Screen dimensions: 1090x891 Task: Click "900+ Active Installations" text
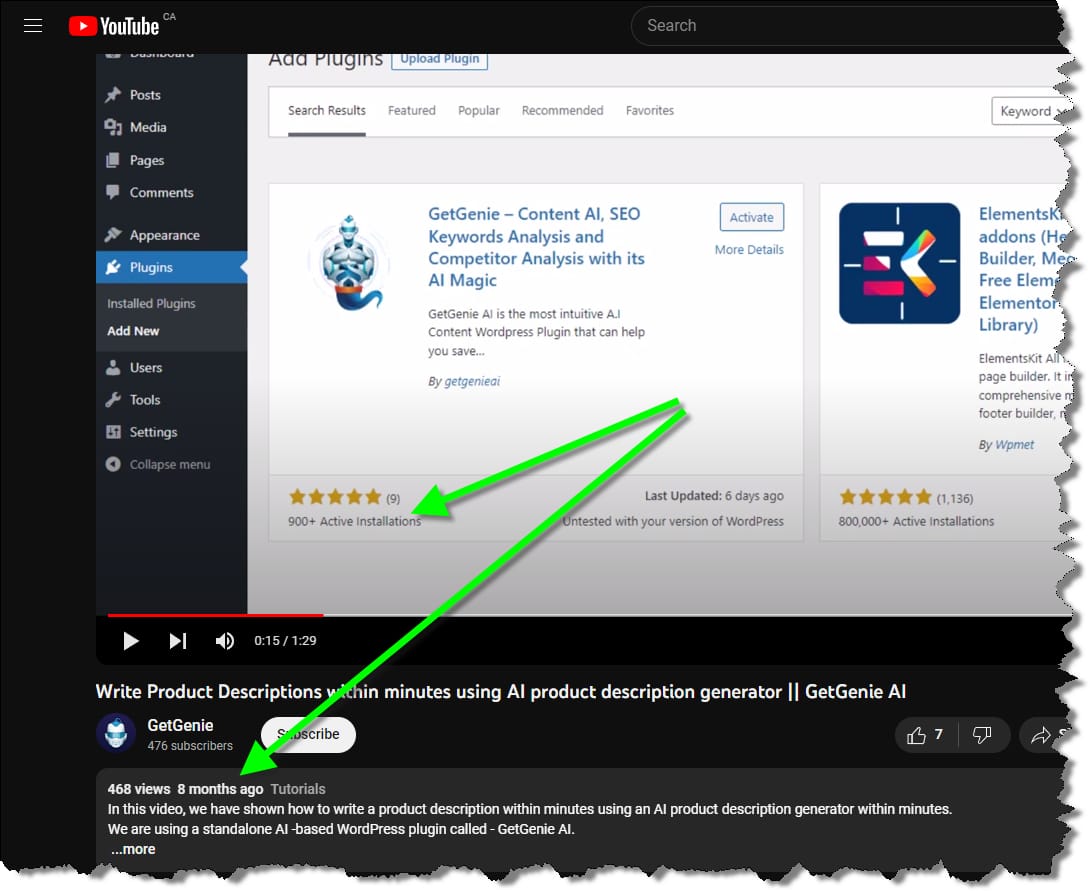click(355, 521)
